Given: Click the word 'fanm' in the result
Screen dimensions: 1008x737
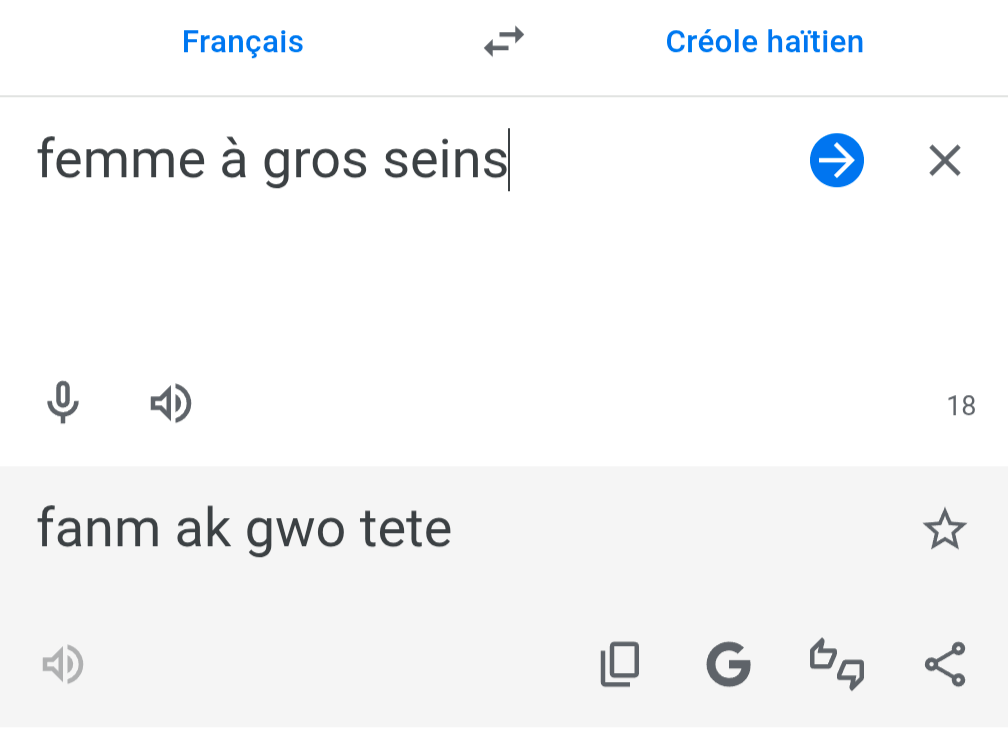Looking at the screenshot, I should click(98, 529).
